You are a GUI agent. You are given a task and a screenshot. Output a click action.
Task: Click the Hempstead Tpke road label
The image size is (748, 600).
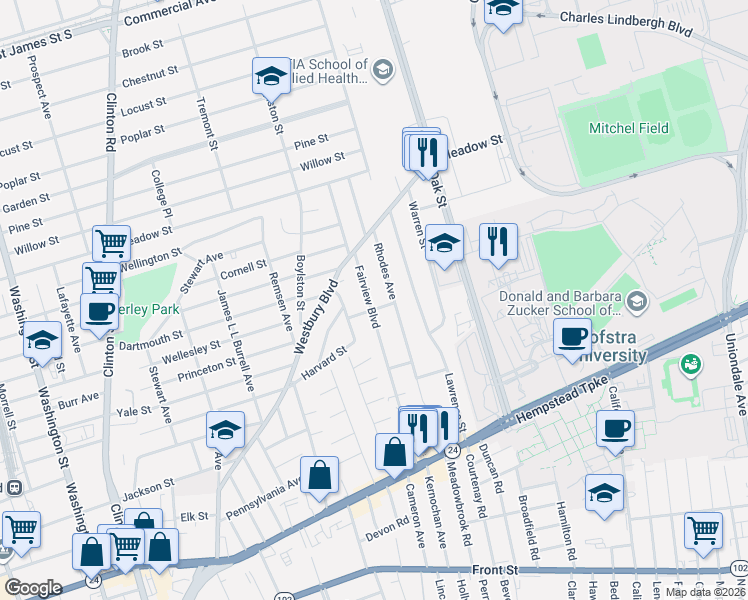pos(562,400)
